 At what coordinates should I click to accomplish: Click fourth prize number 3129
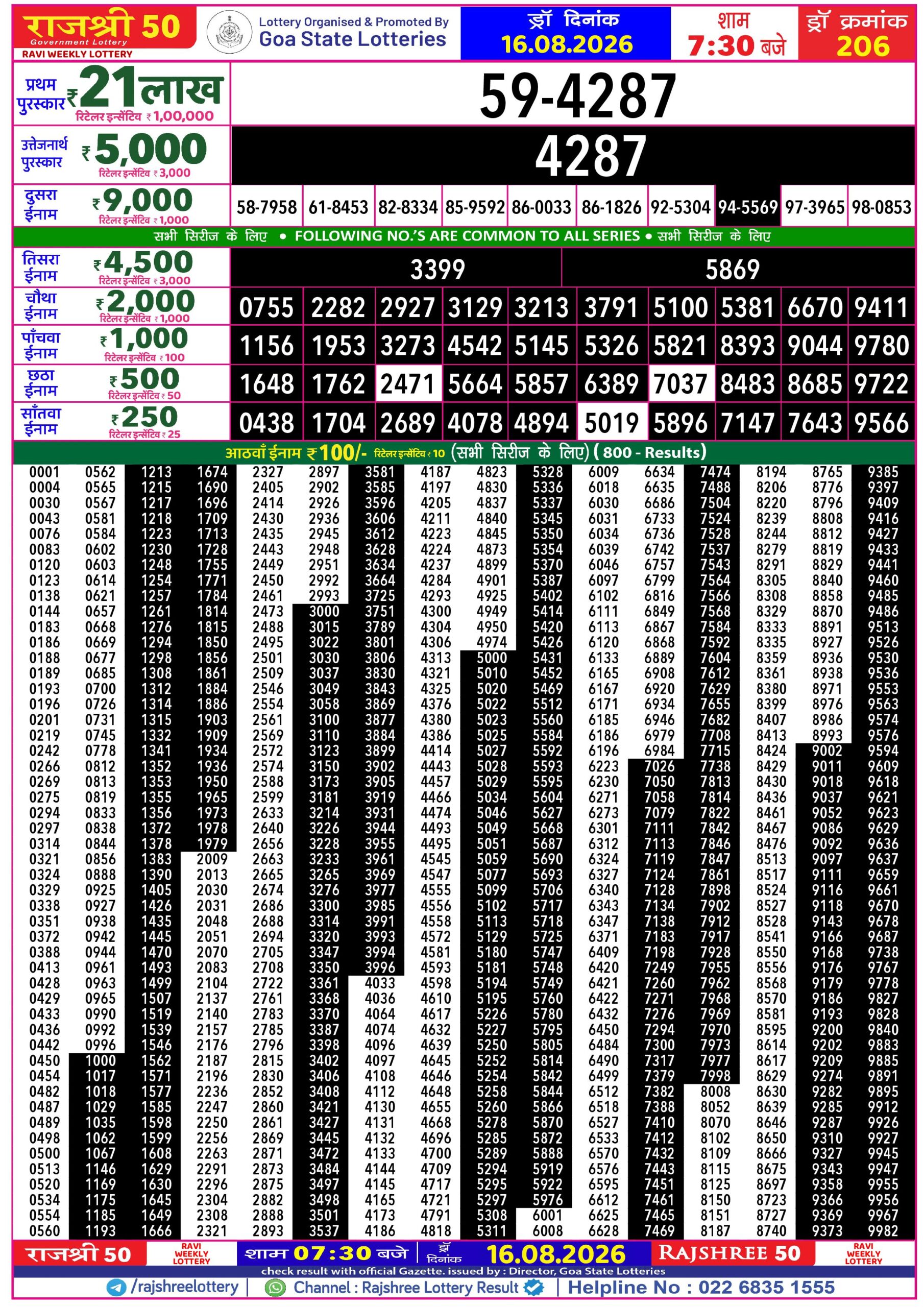(475, 308)
